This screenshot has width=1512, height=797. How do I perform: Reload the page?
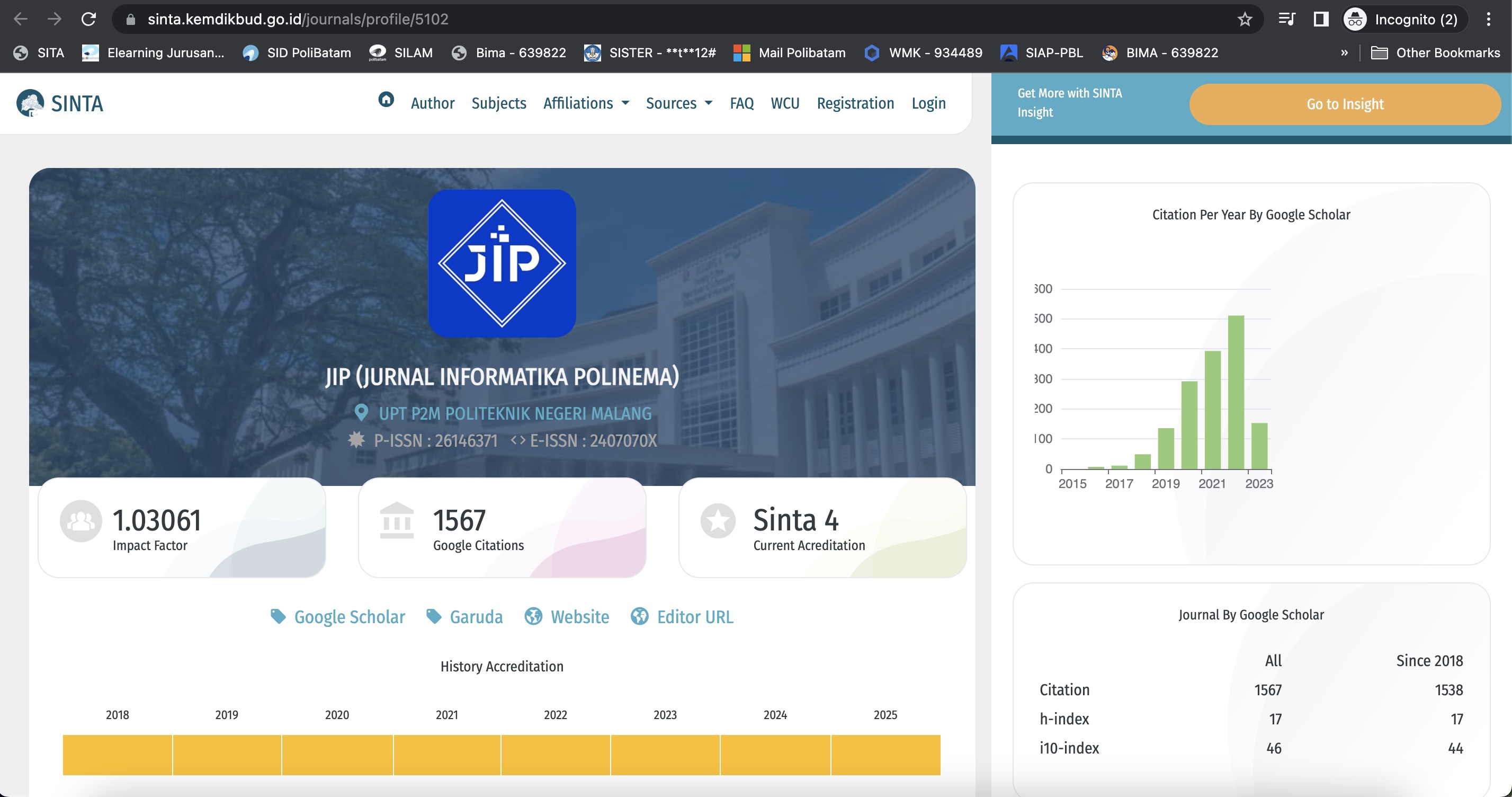[88, 20]
